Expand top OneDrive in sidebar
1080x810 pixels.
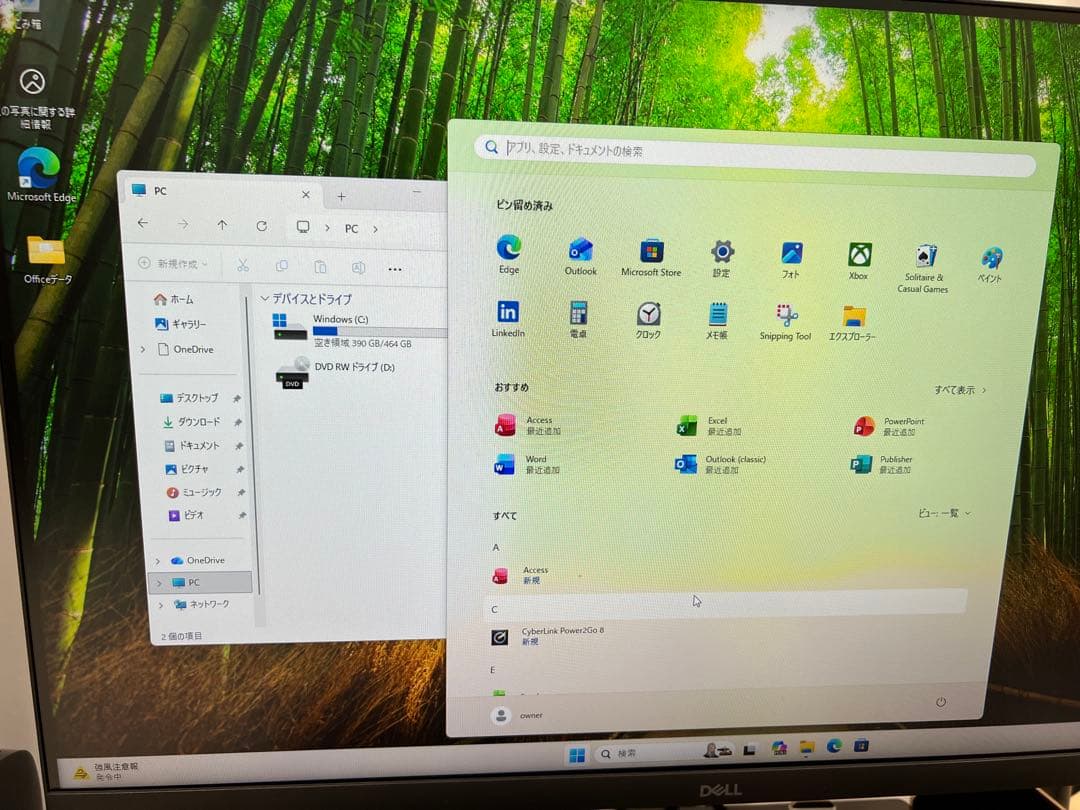[143, 349]
